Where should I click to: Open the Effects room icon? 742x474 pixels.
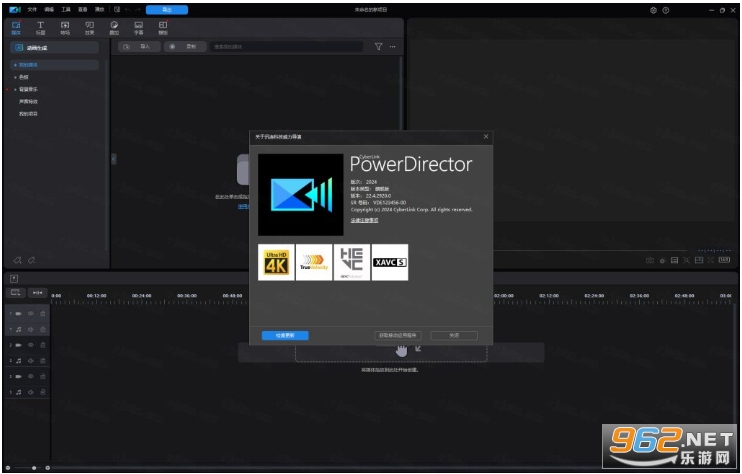tap(89, 27)
